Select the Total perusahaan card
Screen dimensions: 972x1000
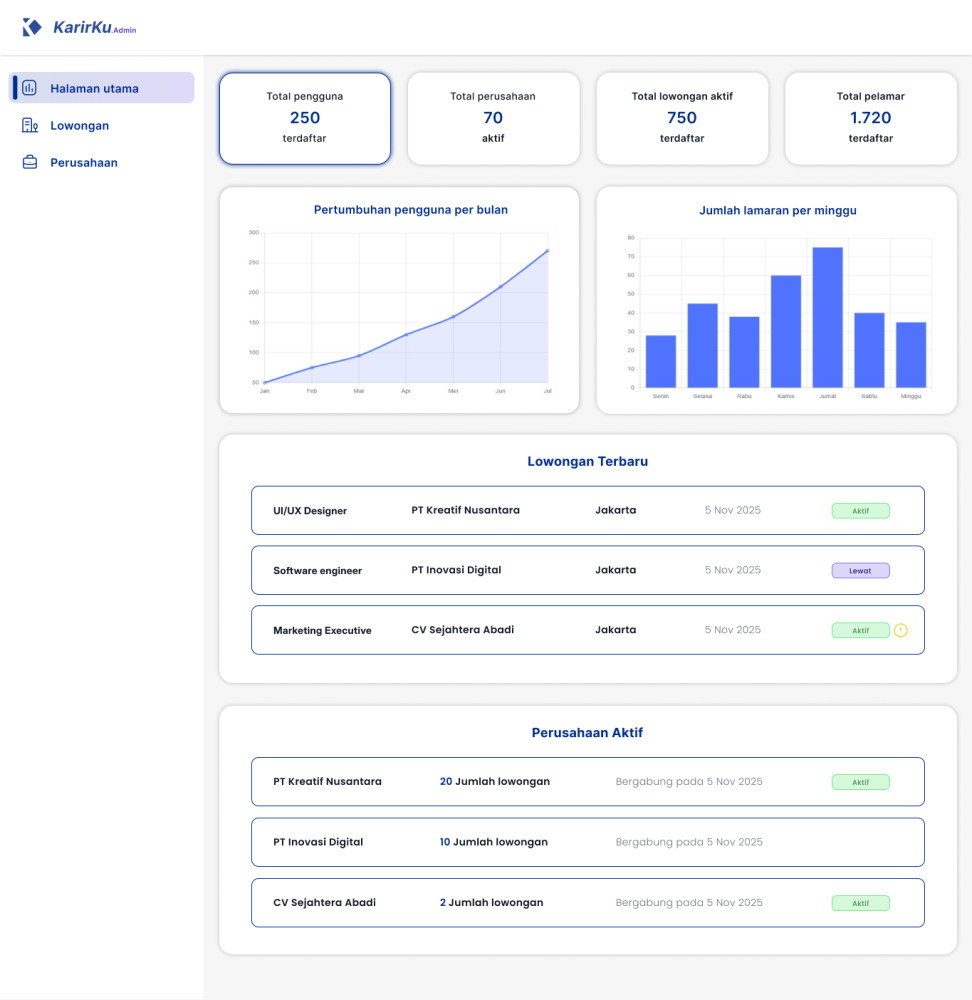(x=493, y=118)
